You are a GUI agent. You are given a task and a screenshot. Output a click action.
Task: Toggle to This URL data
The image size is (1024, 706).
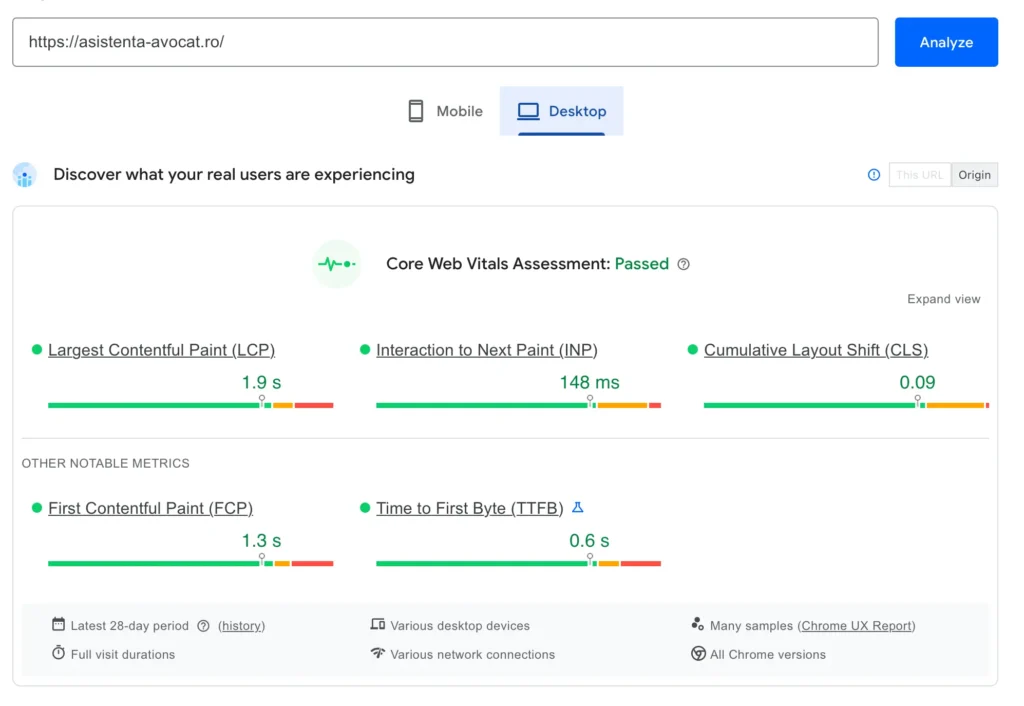click(920, 175)
